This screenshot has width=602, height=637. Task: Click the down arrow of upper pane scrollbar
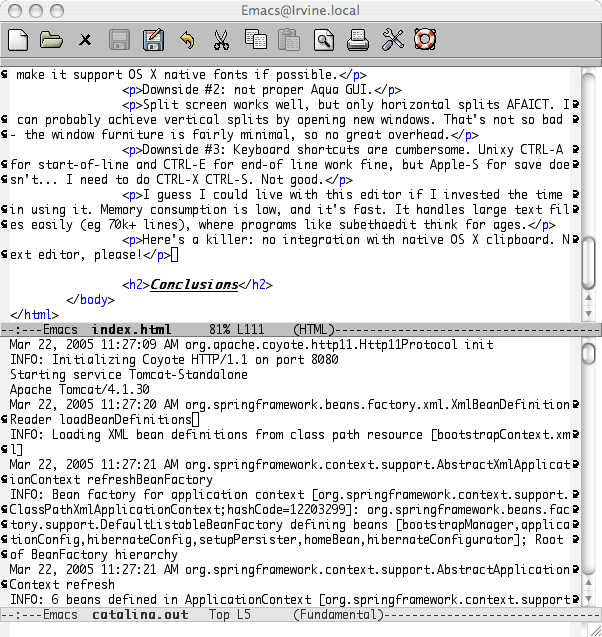point(589,314)
